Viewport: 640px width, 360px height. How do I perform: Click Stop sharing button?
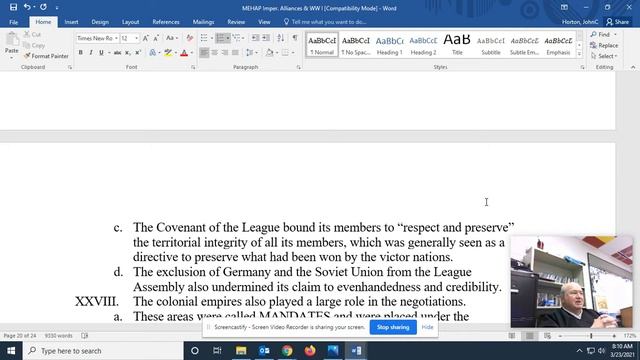(x=393, y=327)
